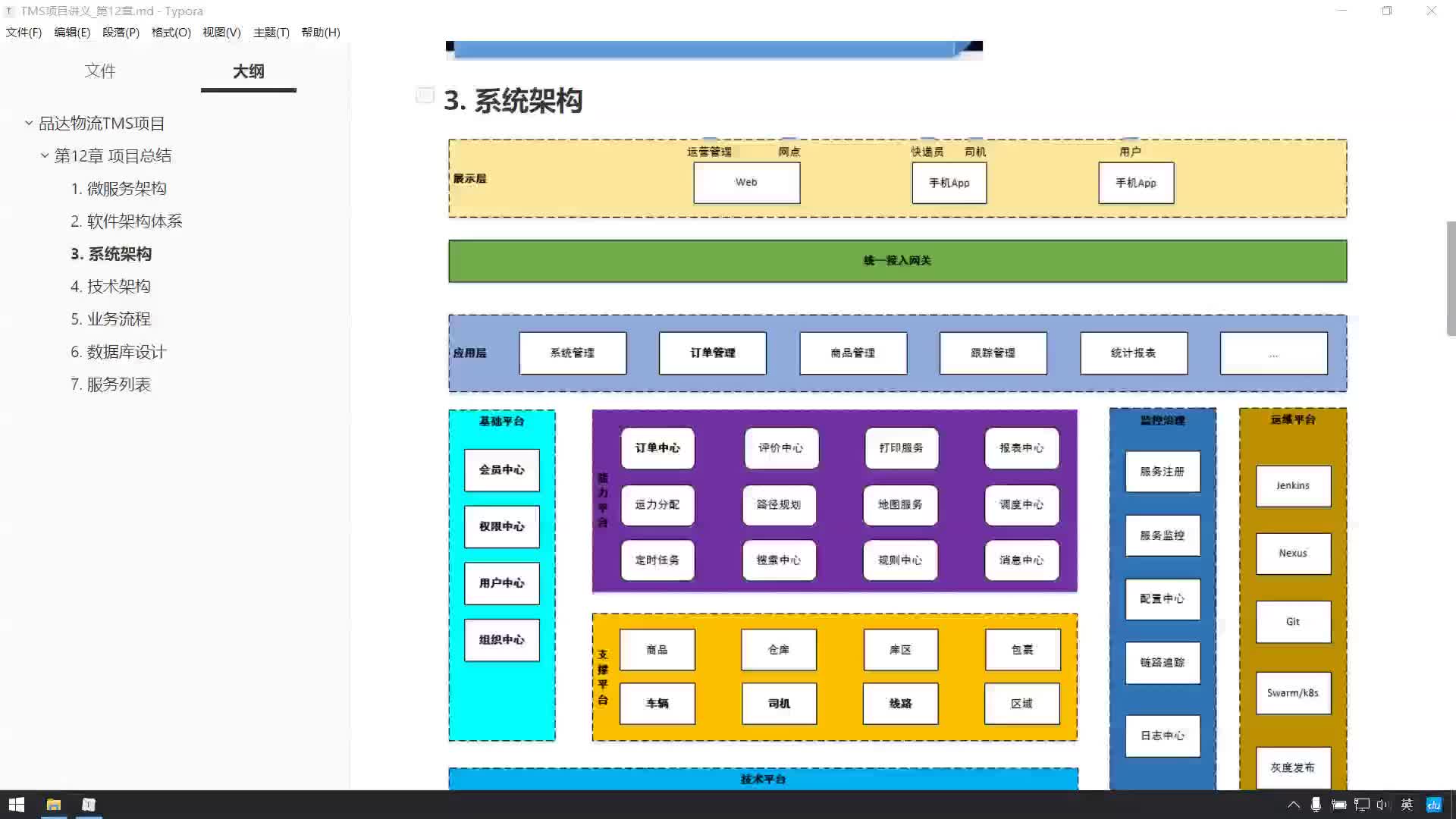Image resolution: width=1456 pixels, height=819 pixels.
Task: Click the Jenkins box in the diagram
Action: click(x=1293, y=486)
